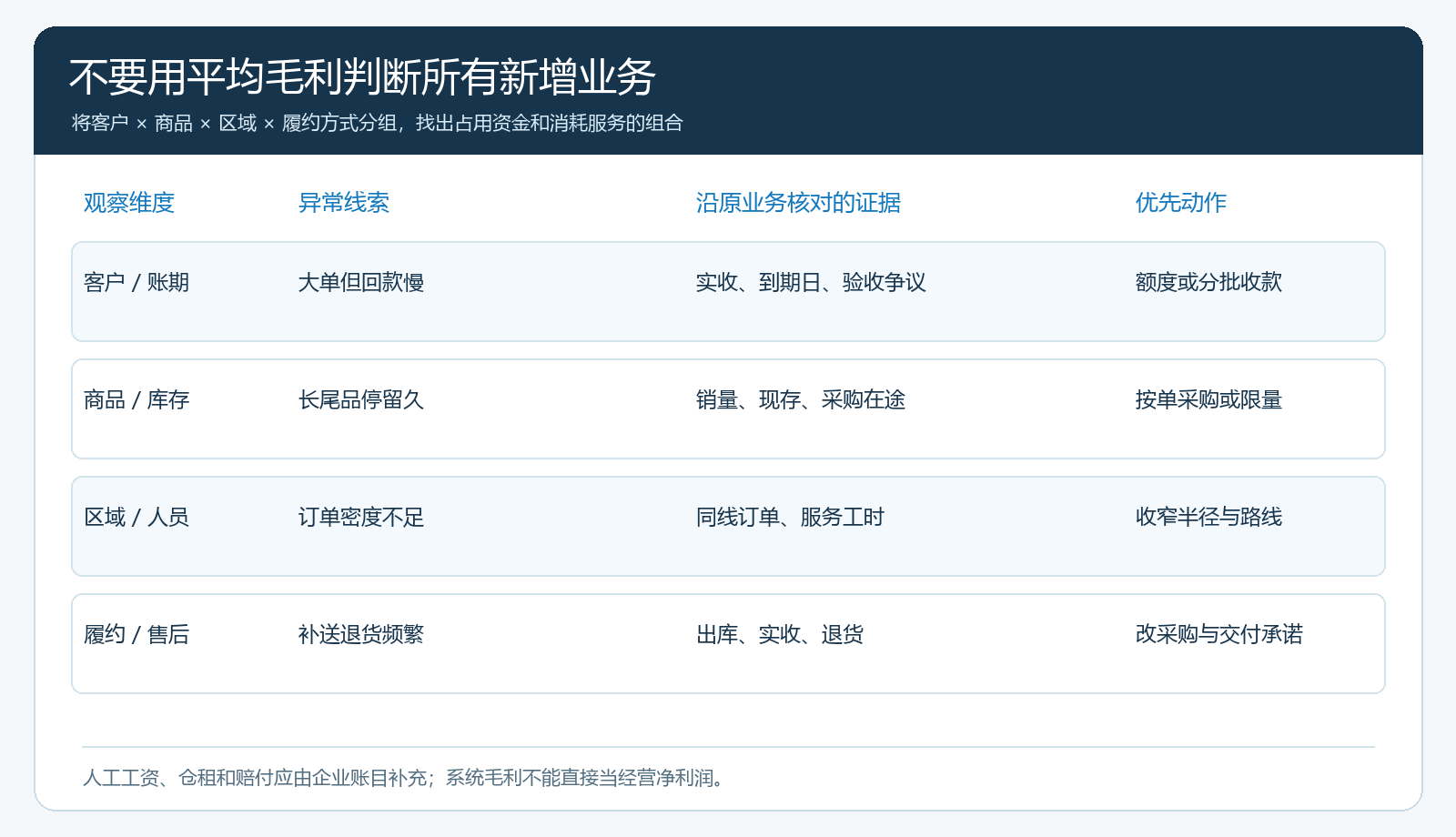Select the cell 订单密度不足
The image size is (1456, 837).
click(x=361, y=517)
